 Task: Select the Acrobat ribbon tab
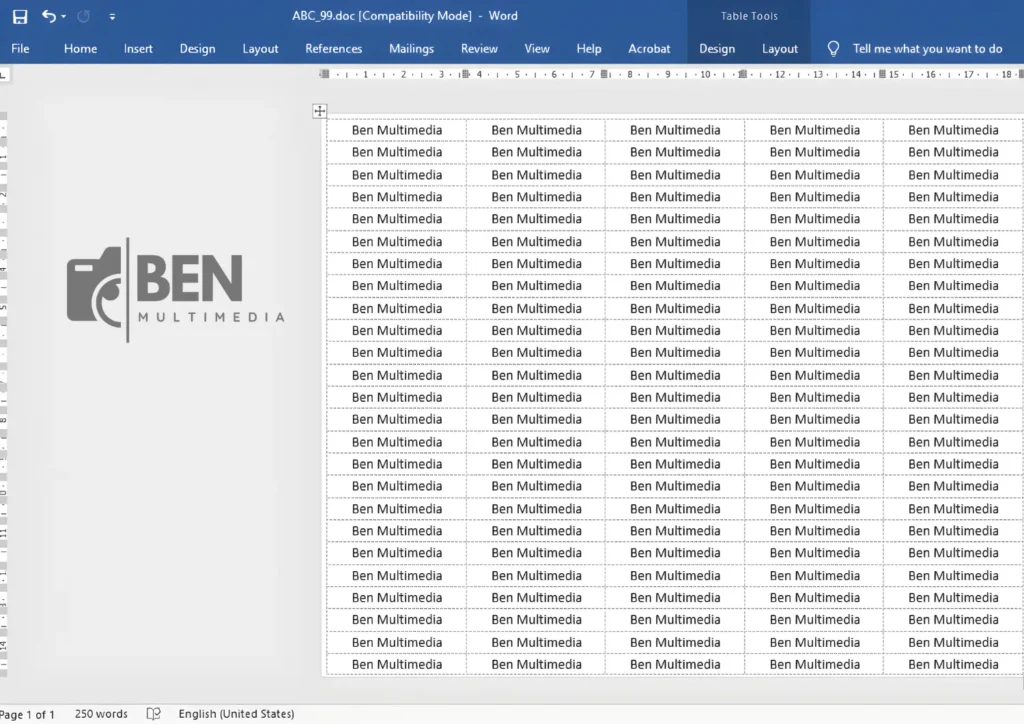[649, 48]
